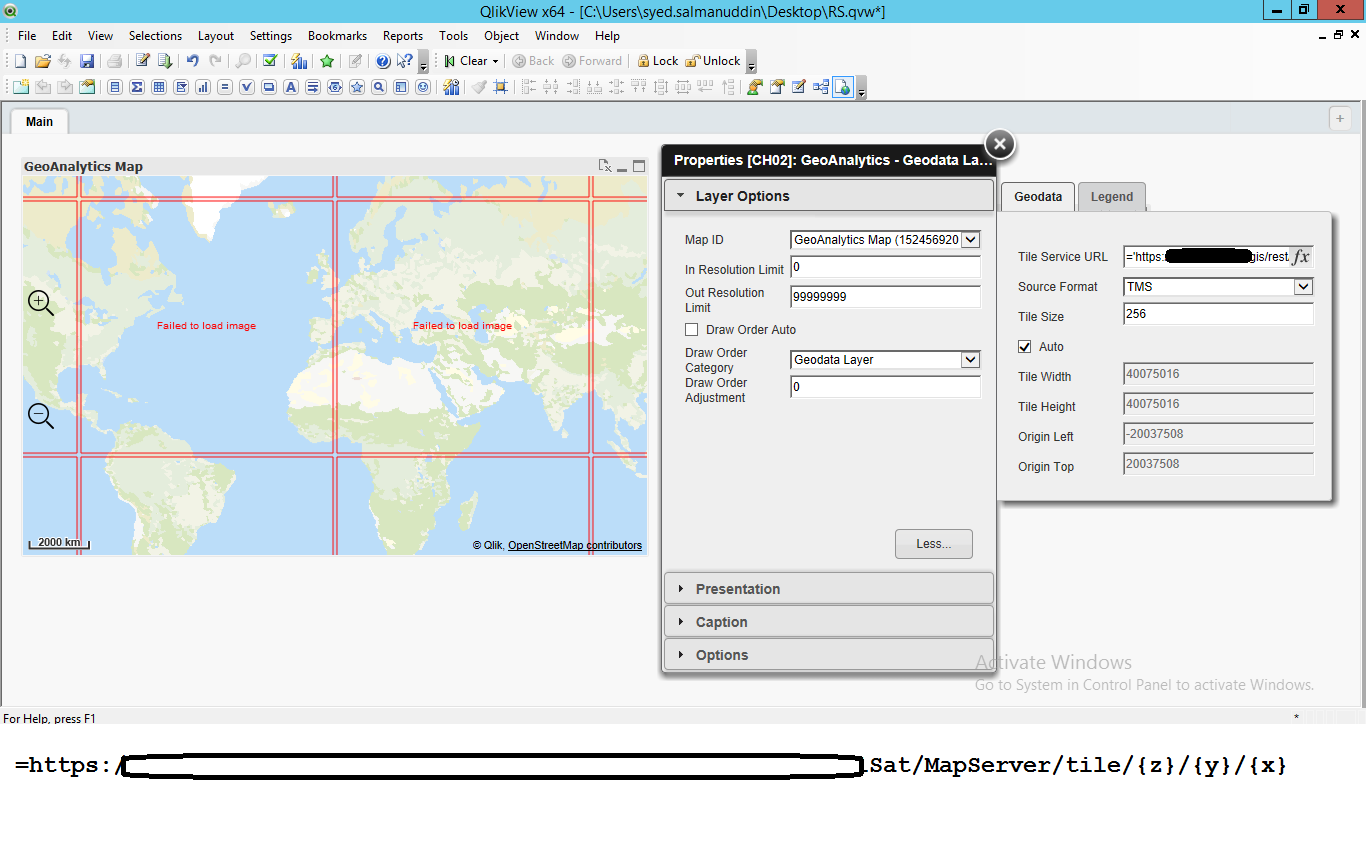The width and height of the screenshot is (1366, 844).
Task: Open User Preferences icon
Action: (753, 87)
